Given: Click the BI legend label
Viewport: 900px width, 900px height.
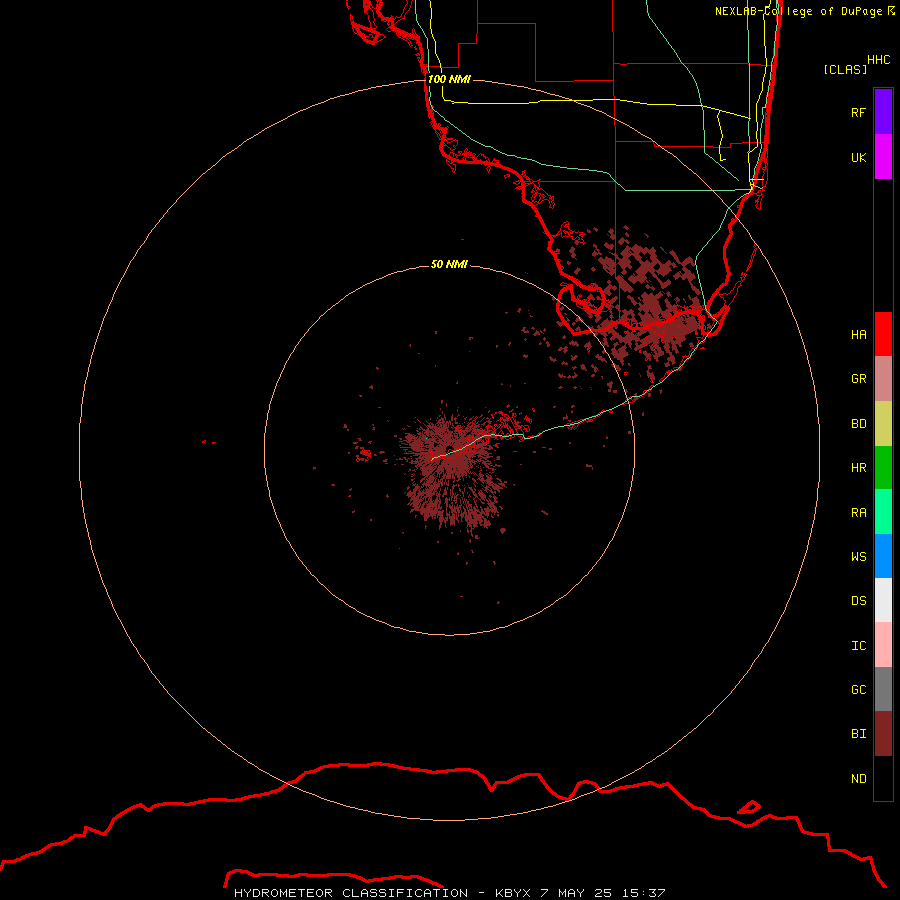Looking at the screenshot, I should pyautogui.click(x=859, y=734).
